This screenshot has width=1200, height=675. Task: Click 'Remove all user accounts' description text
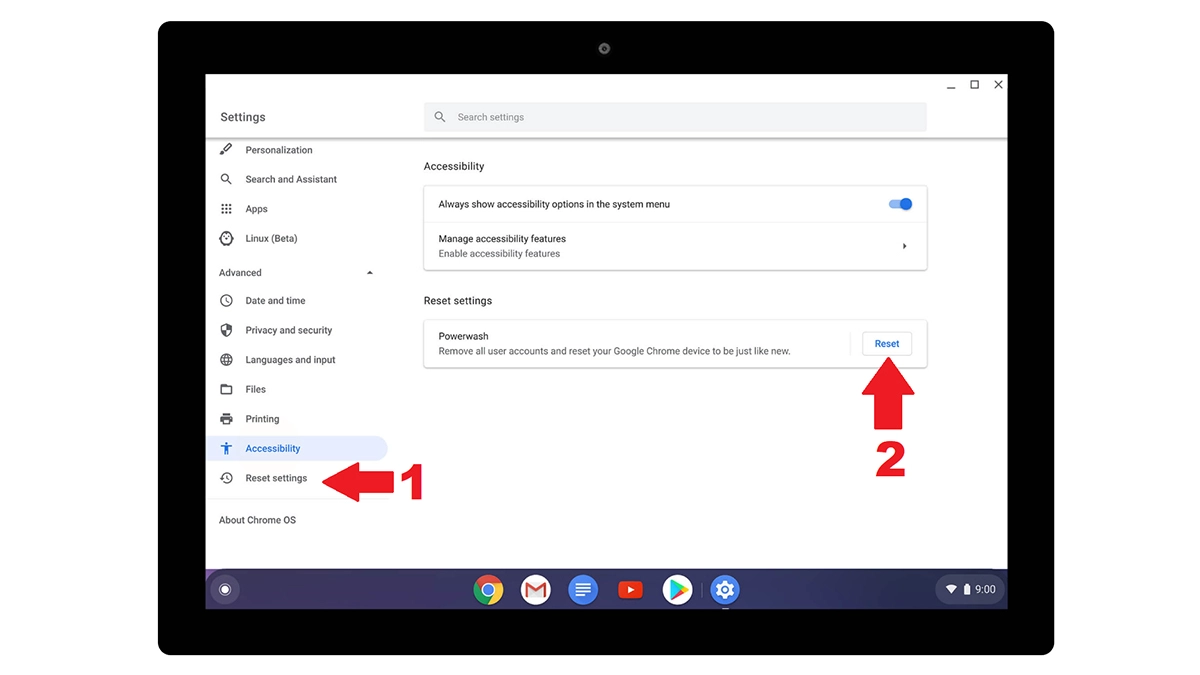pos(614,352)
